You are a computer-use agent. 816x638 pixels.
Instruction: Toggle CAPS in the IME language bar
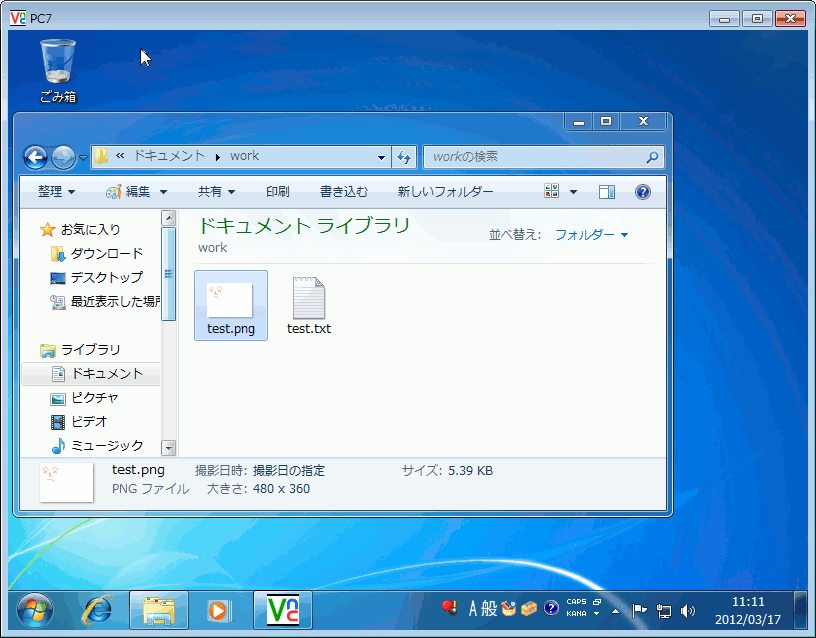pos(577,602)
